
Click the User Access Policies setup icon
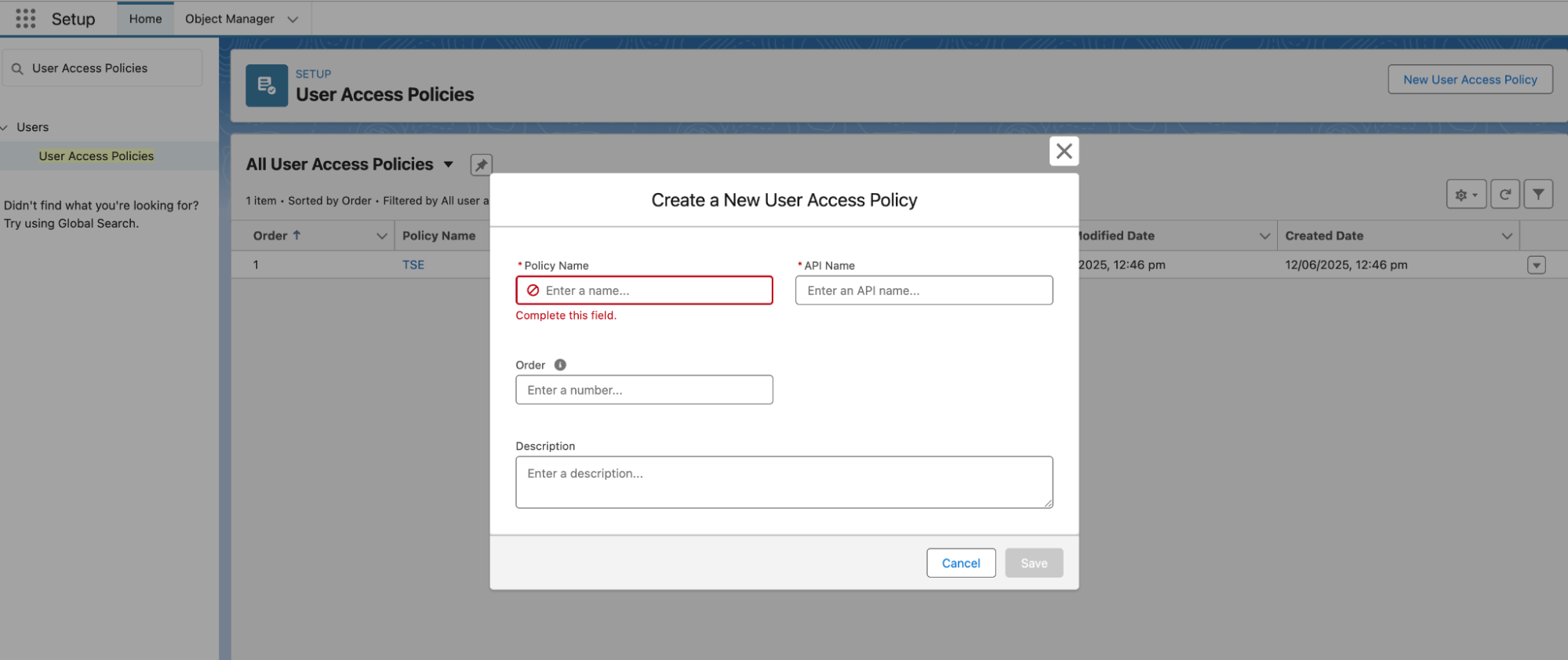coord(267,86)
